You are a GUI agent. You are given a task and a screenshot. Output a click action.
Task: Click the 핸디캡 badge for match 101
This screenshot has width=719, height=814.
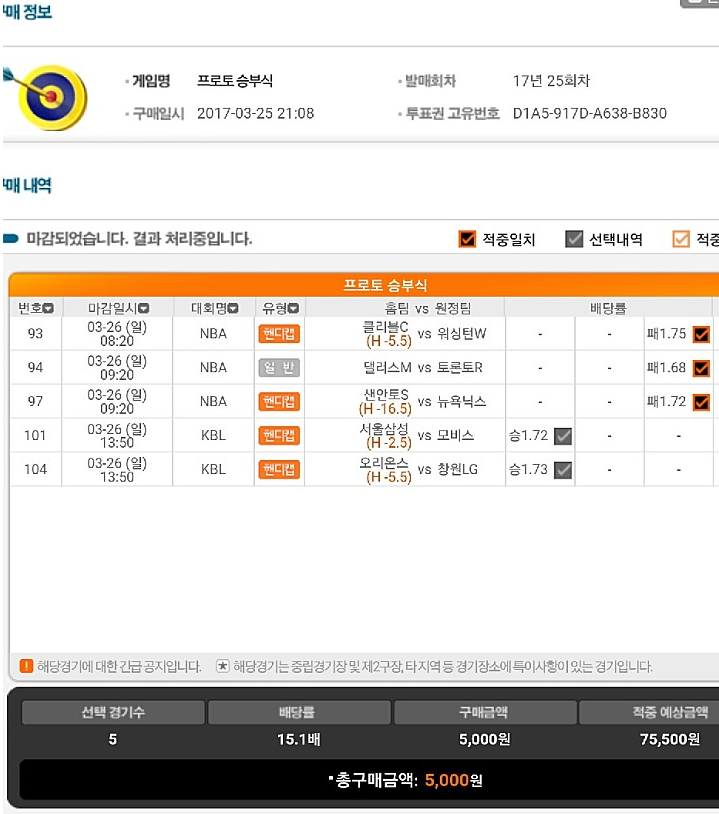[279, 436]
